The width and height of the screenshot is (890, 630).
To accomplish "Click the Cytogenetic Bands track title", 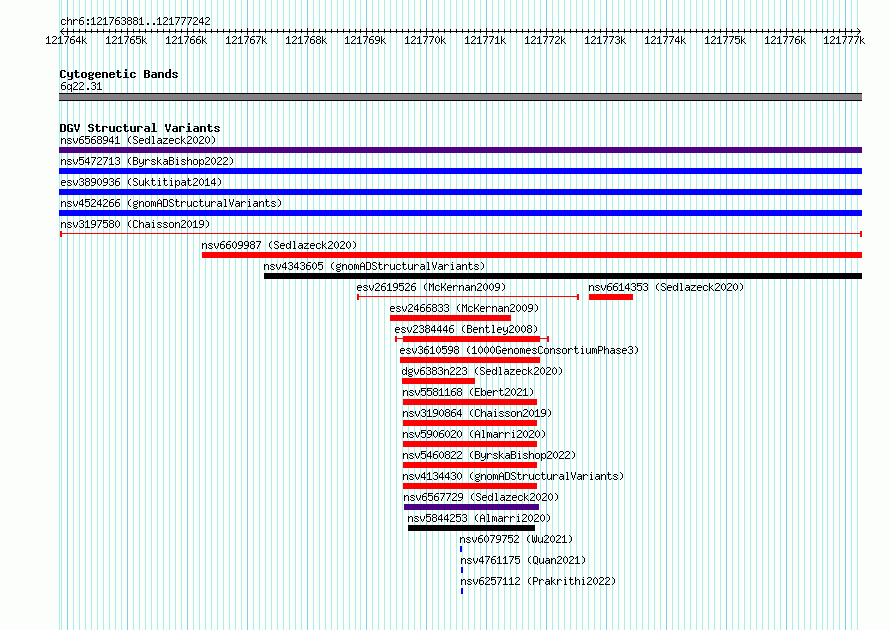I will tap(119, 74).
